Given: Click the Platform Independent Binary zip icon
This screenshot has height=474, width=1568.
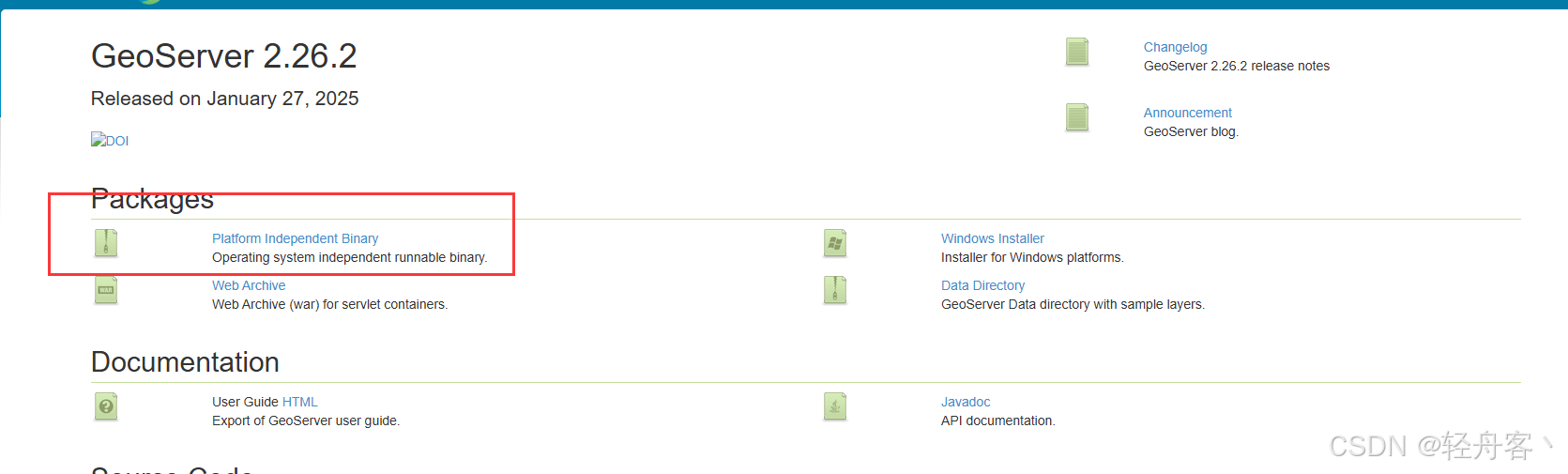Looking at the screenshot, I should (106, 243).
